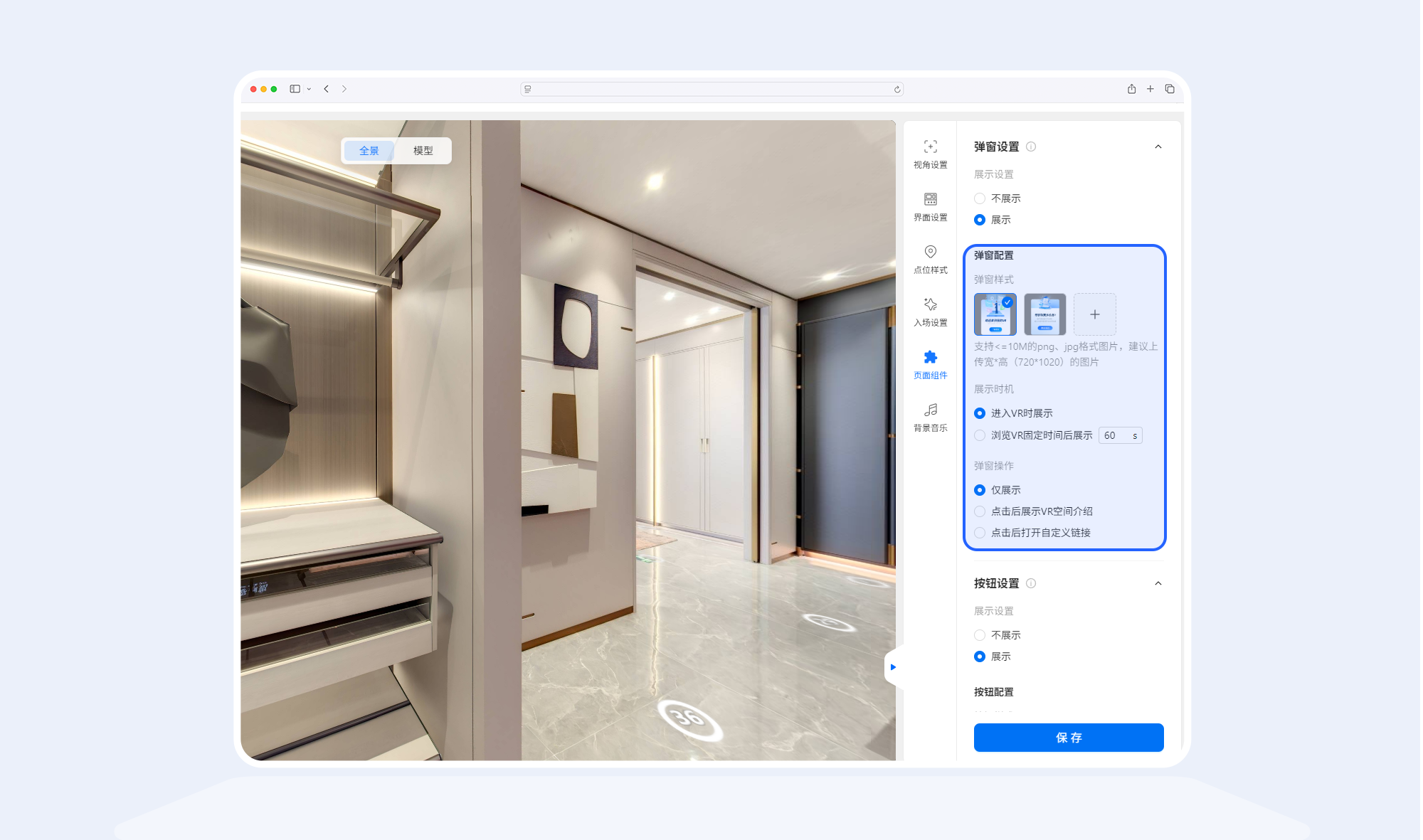Select 浏览VR固定时间后展示 option

[x=1033, y=435]
